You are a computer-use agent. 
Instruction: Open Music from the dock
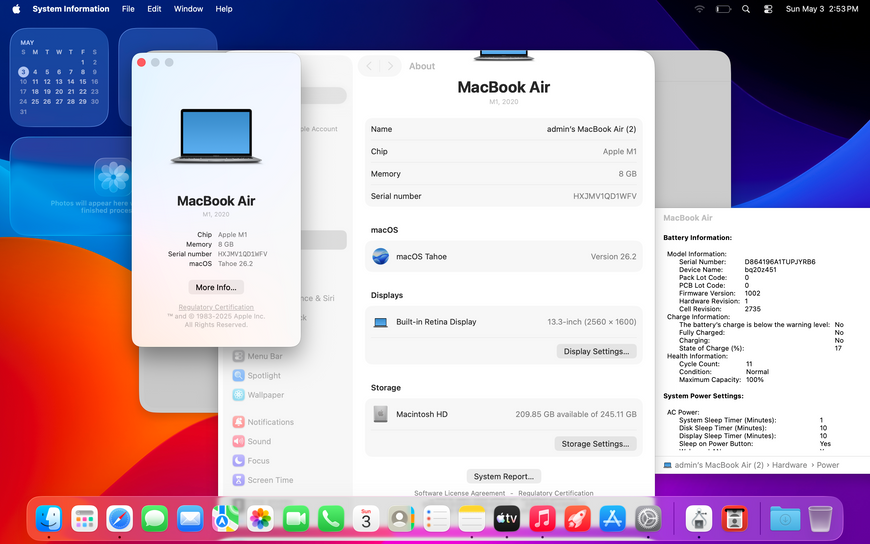pyautogui.click(x=542, y=519)
